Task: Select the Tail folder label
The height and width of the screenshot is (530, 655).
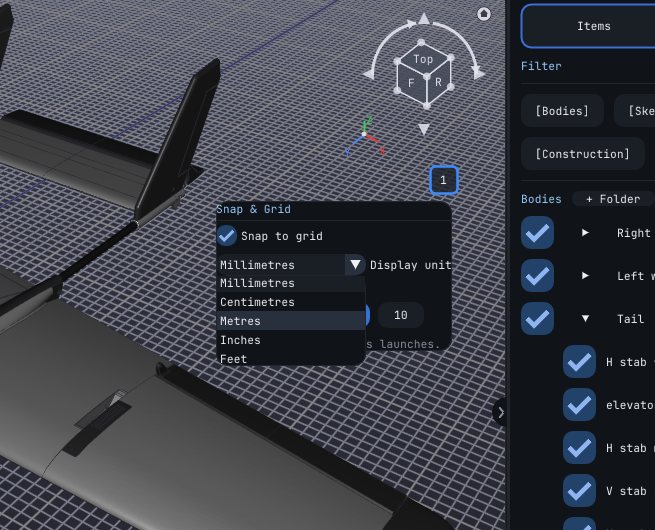Action: tap(630, 319)
